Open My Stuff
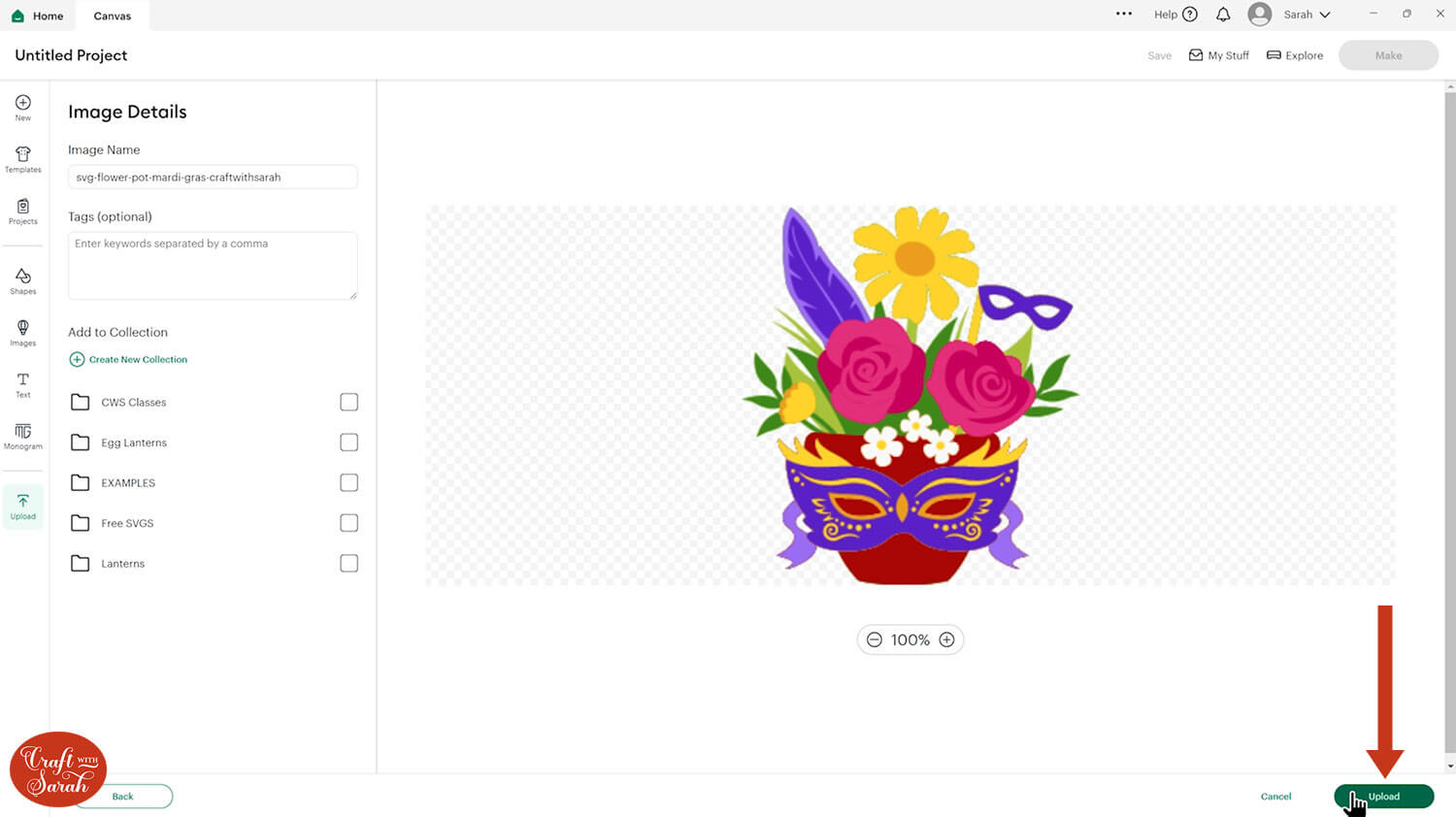This screenshot has height=817, width=1456. [x=1219, y=55]
